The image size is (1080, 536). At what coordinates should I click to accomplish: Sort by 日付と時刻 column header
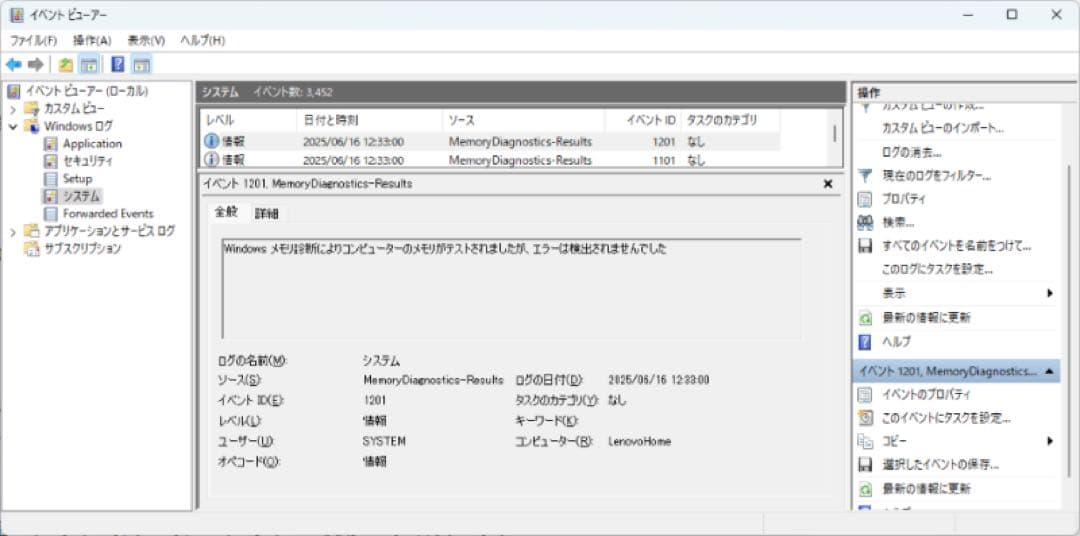pyautogui.click(x=368, y=120)
